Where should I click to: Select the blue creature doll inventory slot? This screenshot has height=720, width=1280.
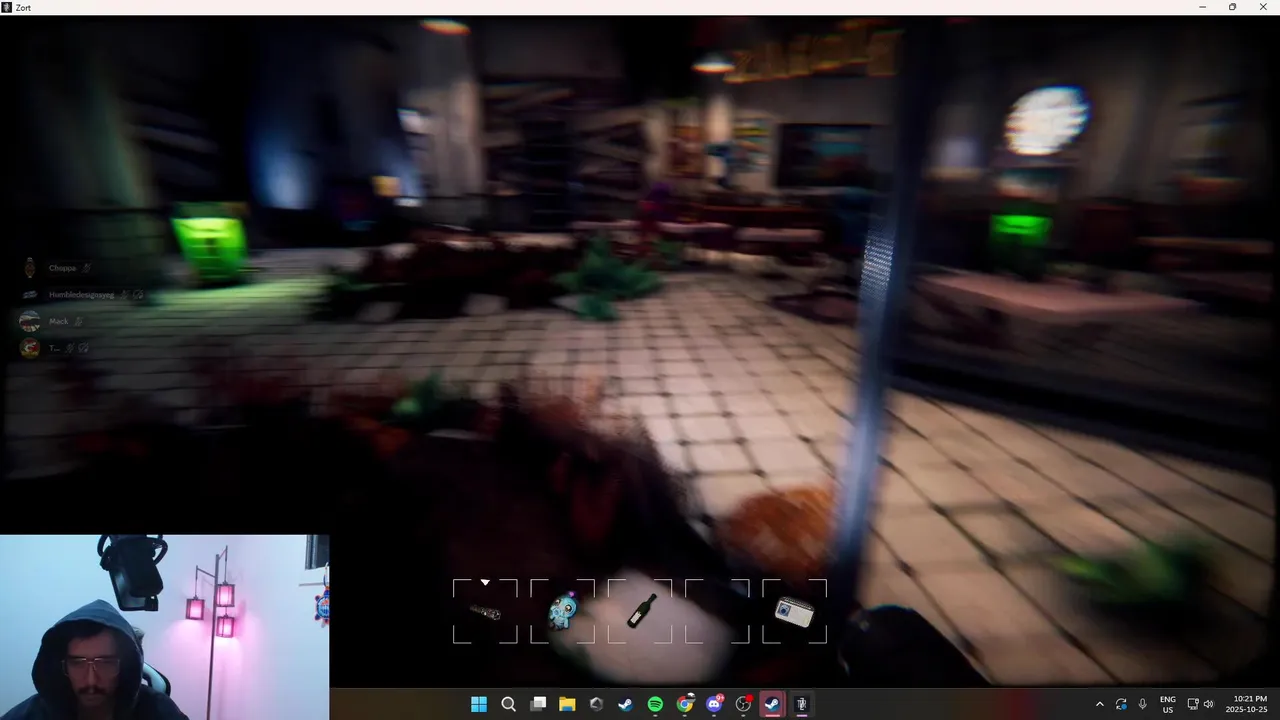point(562,612)
